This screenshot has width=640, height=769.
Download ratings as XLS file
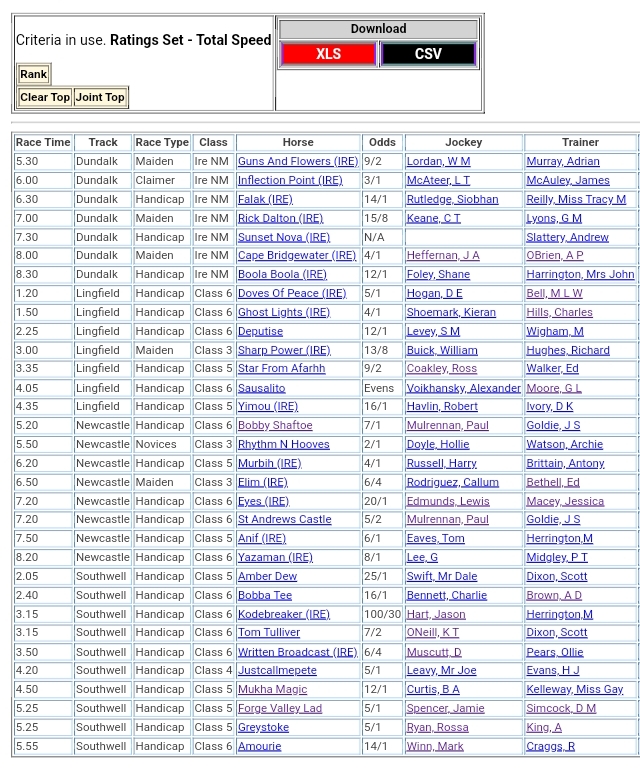point(328,54)
